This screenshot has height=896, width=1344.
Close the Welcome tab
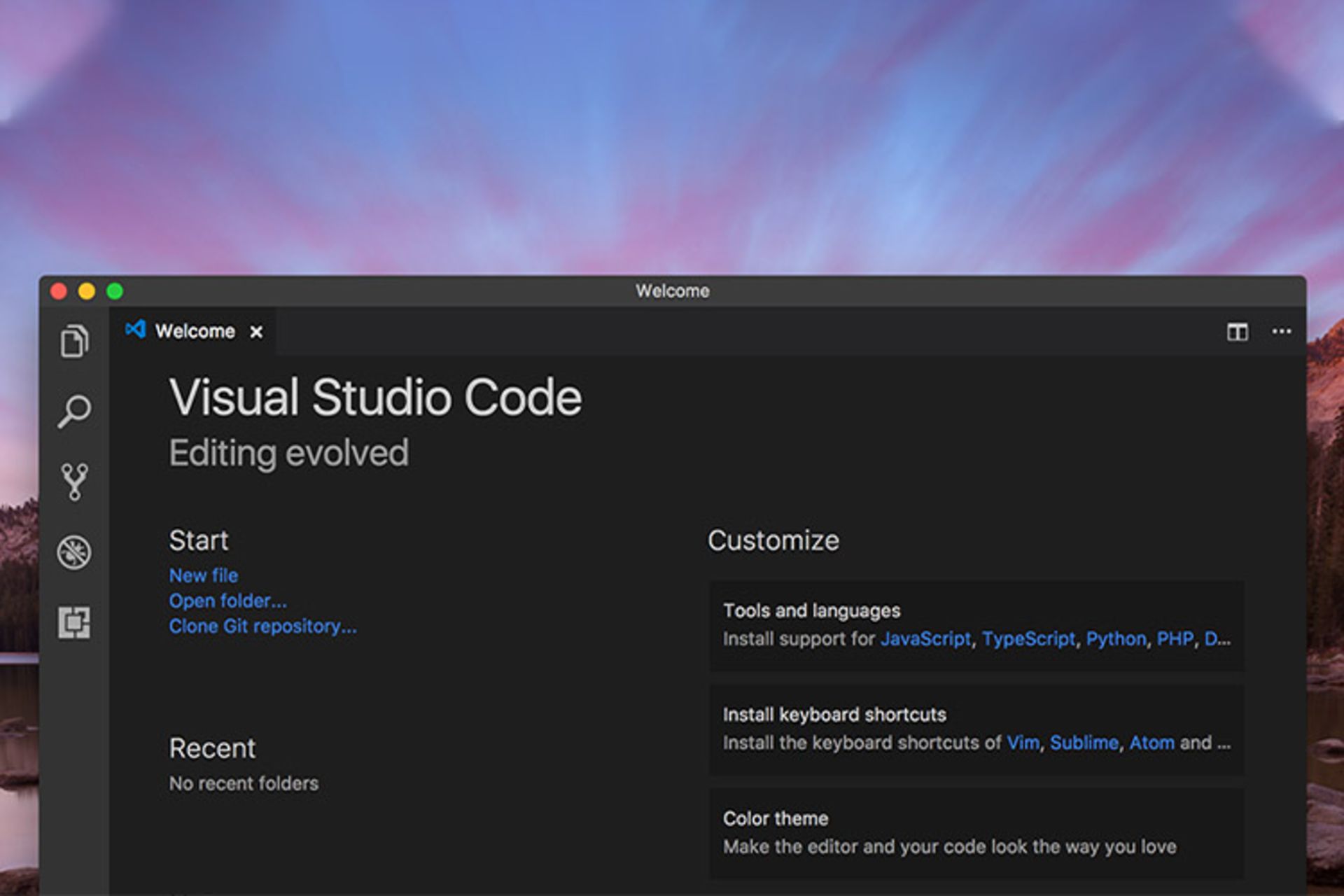click(256, 332)
